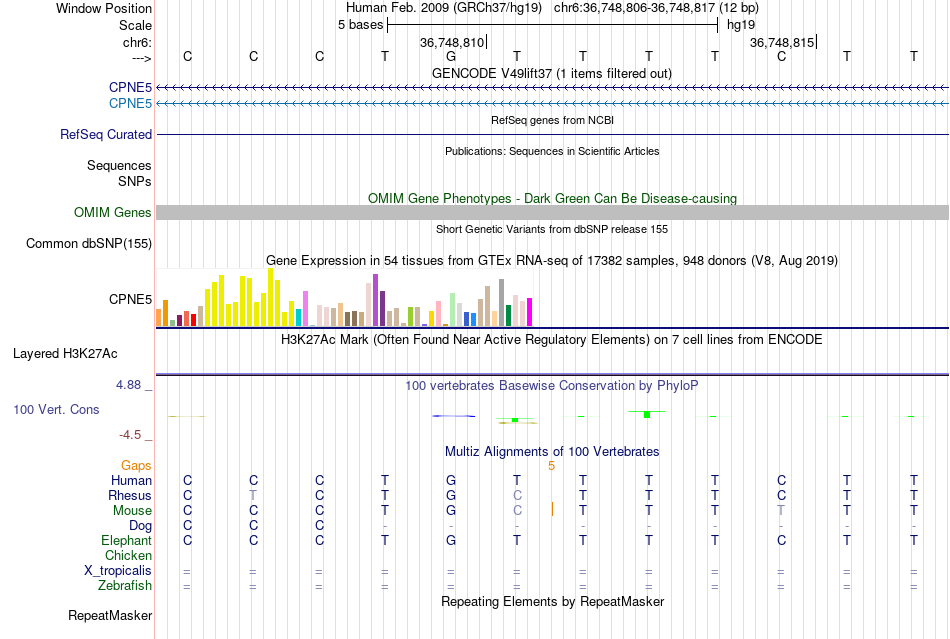The width and height of the screenshot is (950, 639).
Task: Click the CPNE5 label beside the GTEx bar chart
Action: 130,299
